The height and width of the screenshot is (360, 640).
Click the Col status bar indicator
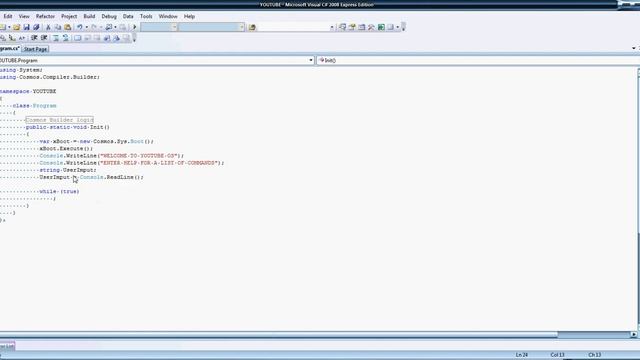557,355
